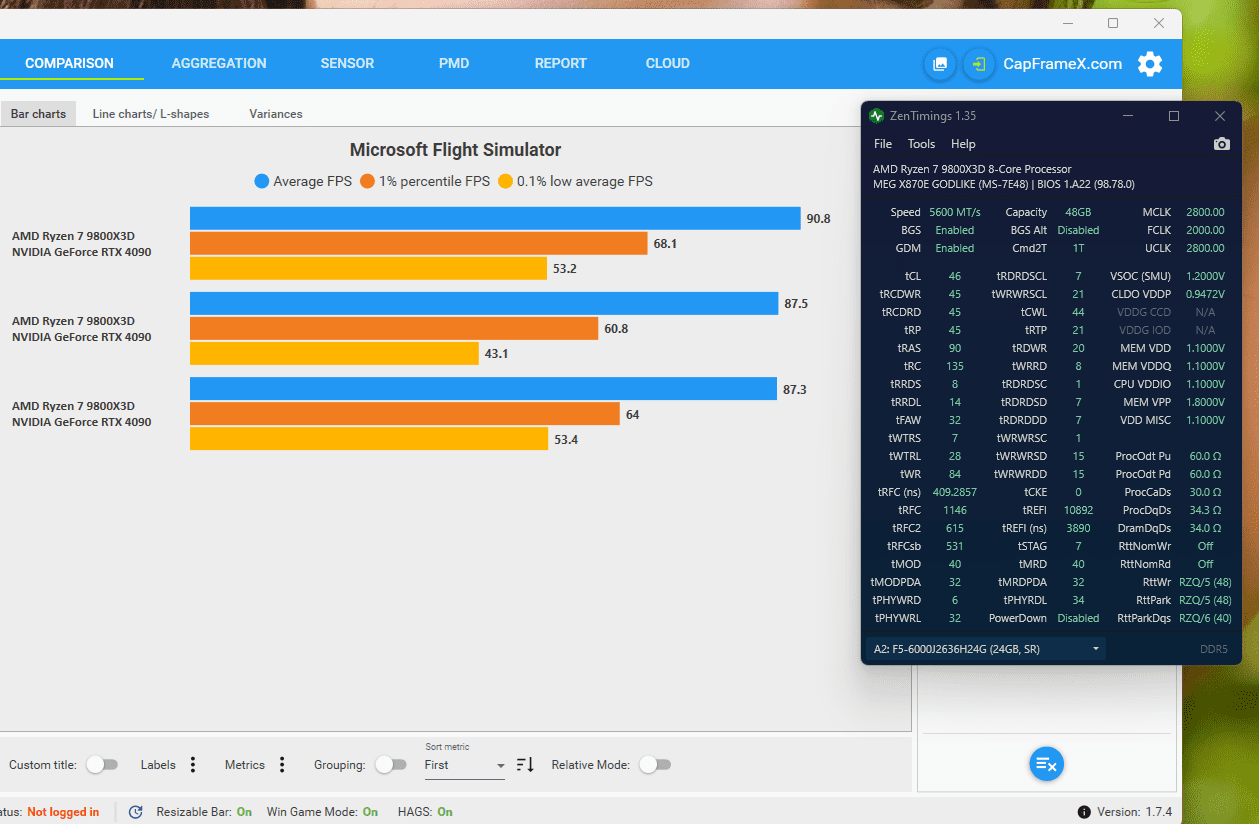Enable Relative Mode switch
The width and height of the screenshot is (1259, 824).
click(654, 765)
